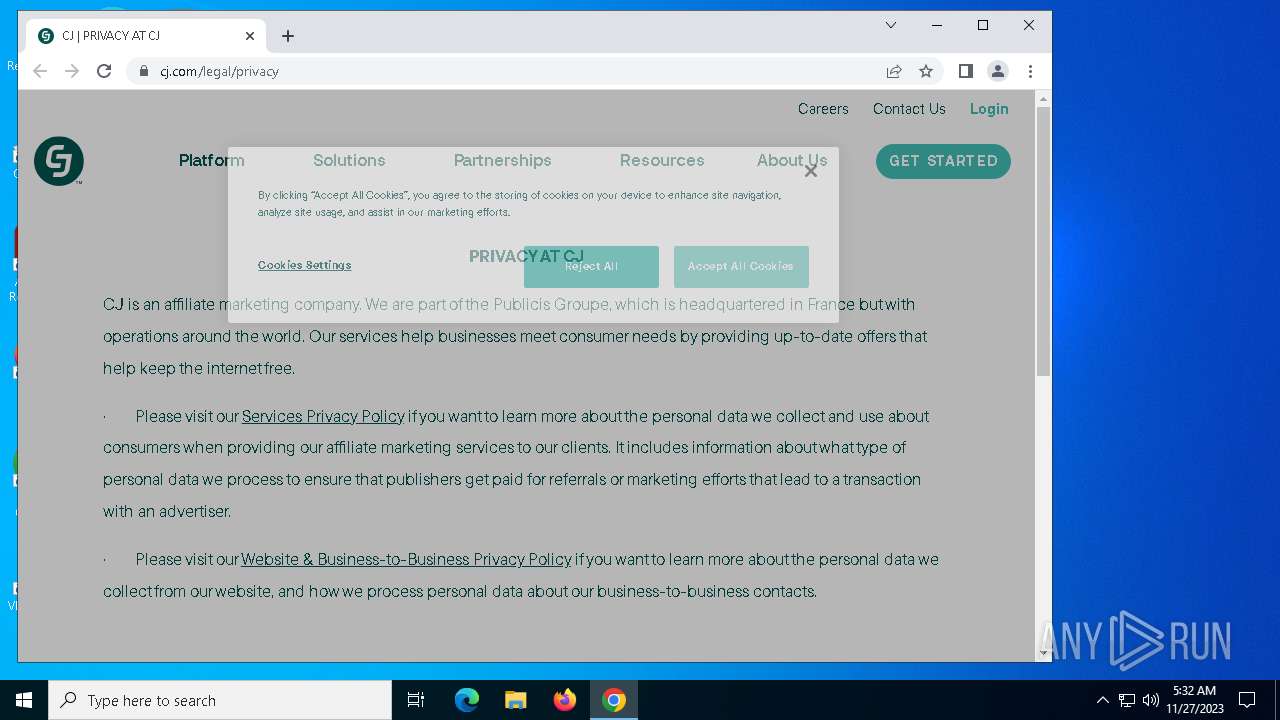1280x720 pixels.
Task: Launch Firefox from the taskbar
Action: (x=565, y=700)
